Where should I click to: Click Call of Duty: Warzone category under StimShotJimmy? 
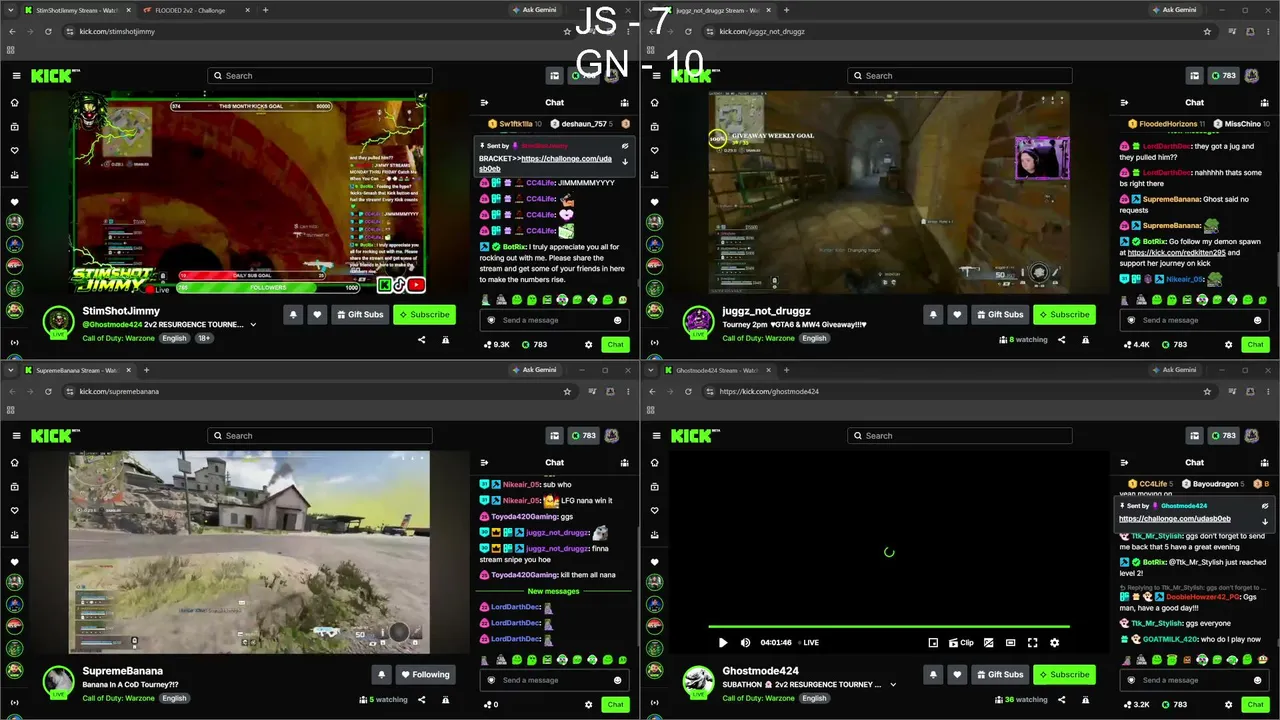118,339
